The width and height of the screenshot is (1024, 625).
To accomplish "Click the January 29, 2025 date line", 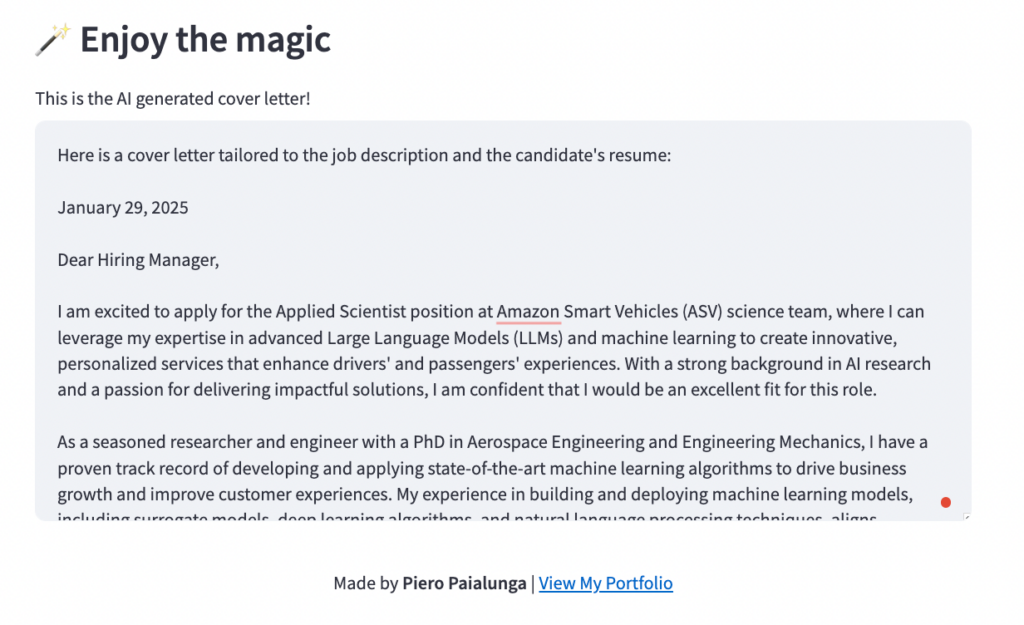I will point(123,208).
